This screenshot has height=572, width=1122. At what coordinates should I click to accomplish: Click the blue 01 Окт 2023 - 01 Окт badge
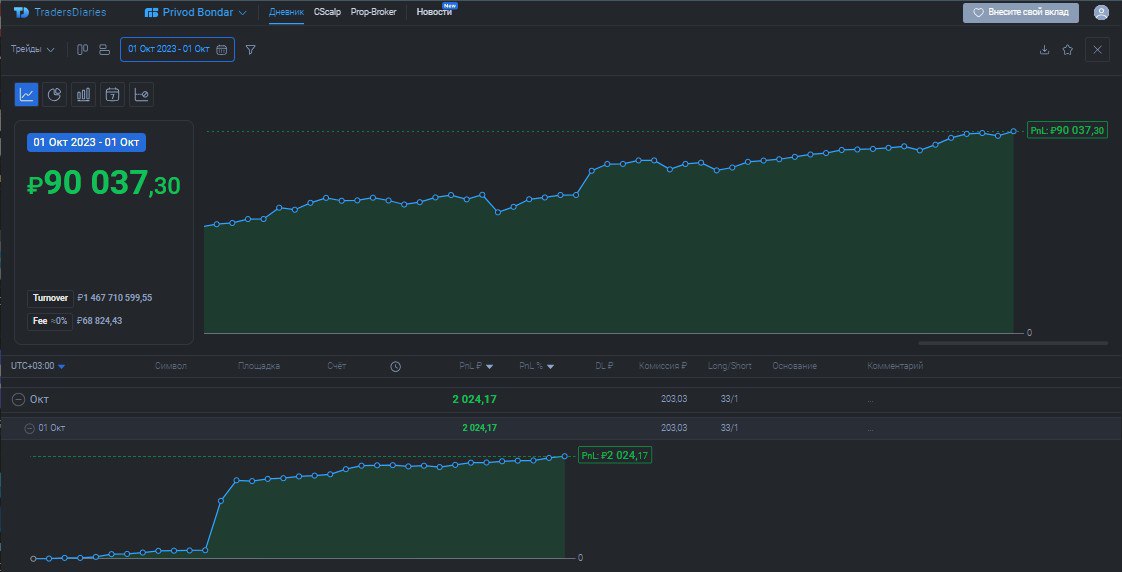tap(87, 142)
